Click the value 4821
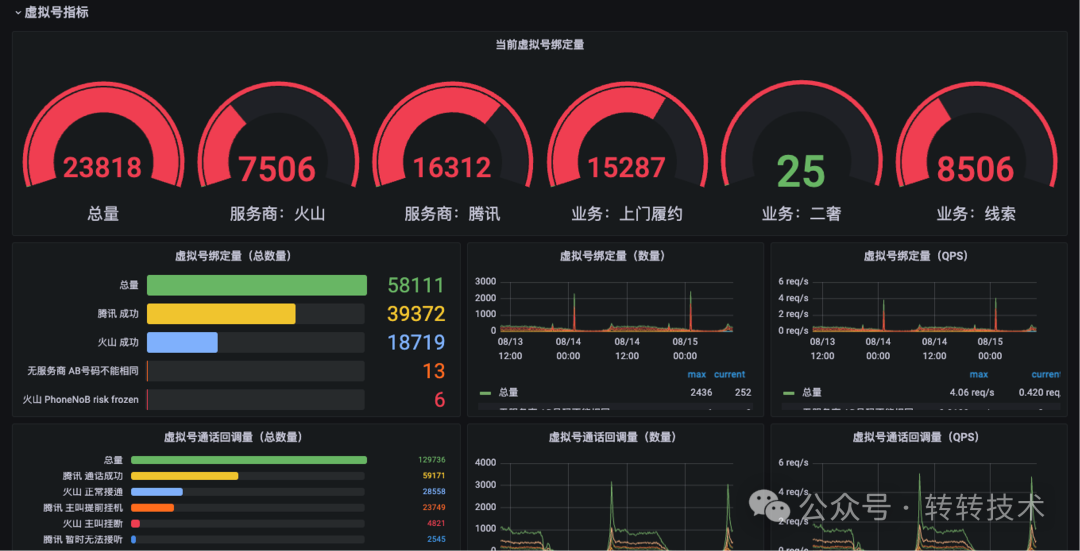Screen dimensions: 1080x551 point(436,523)
